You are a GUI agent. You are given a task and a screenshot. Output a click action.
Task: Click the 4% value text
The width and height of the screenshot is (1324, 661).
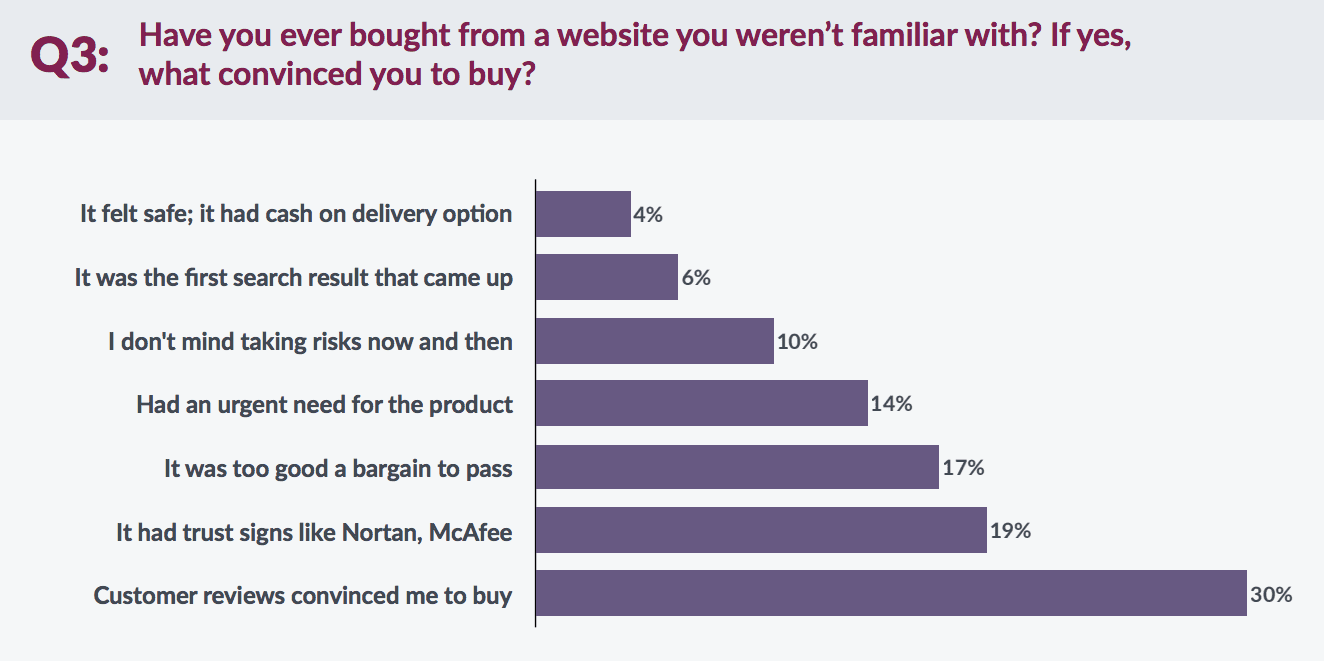click(x=649, y=214)
